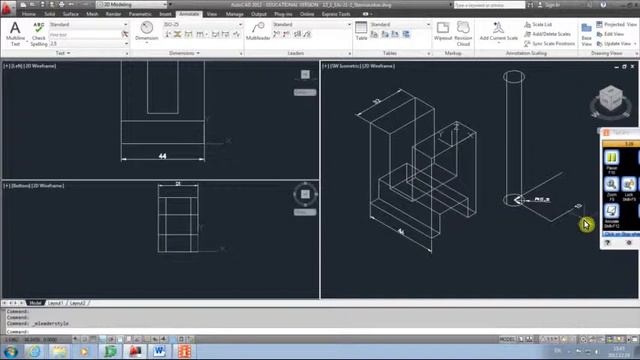Expand the Text panel
The image size is (640, 360).
63,53
